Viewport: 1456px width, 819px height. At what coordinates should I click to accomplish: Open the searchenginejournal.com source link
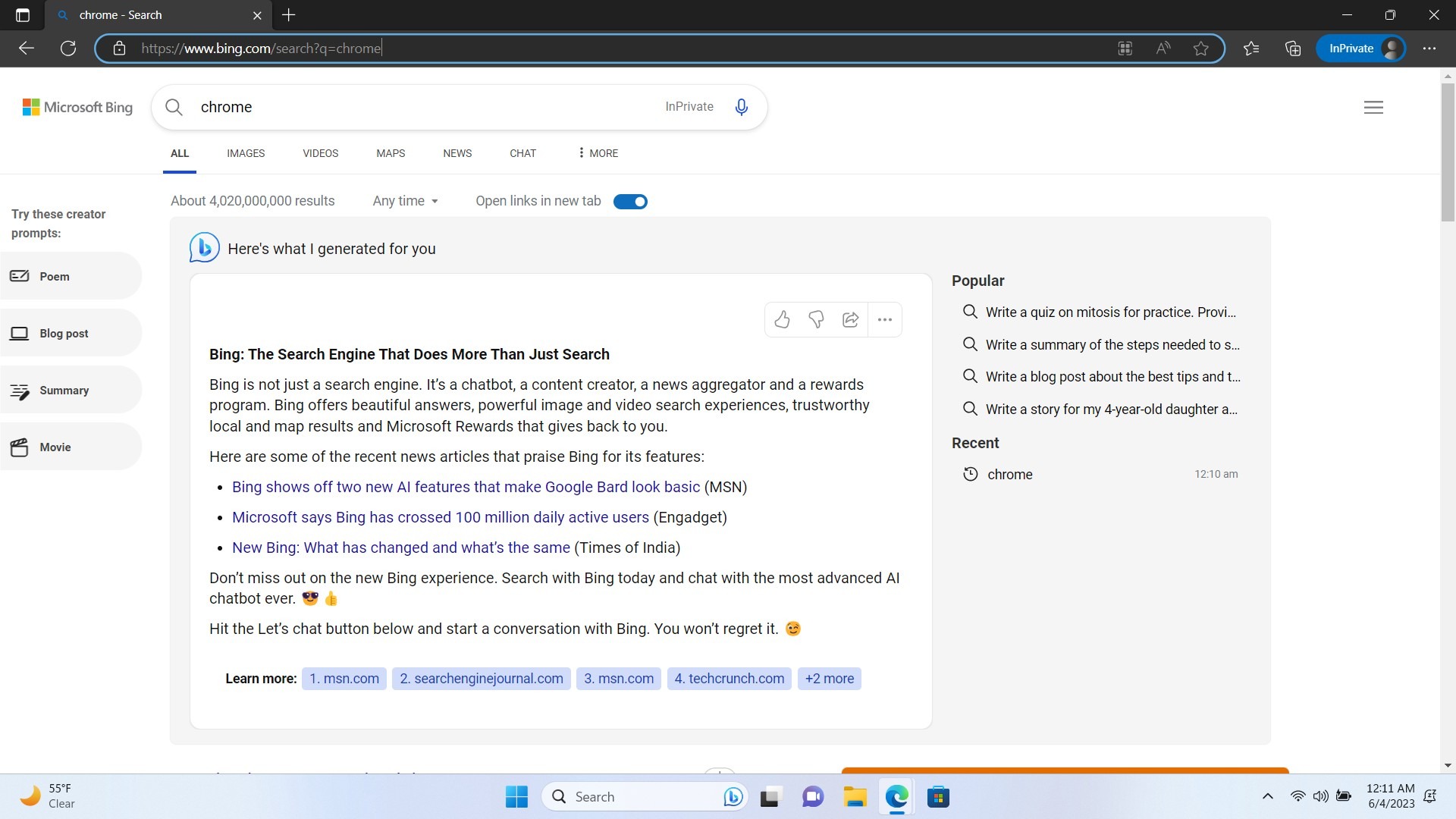click(482, 679)
